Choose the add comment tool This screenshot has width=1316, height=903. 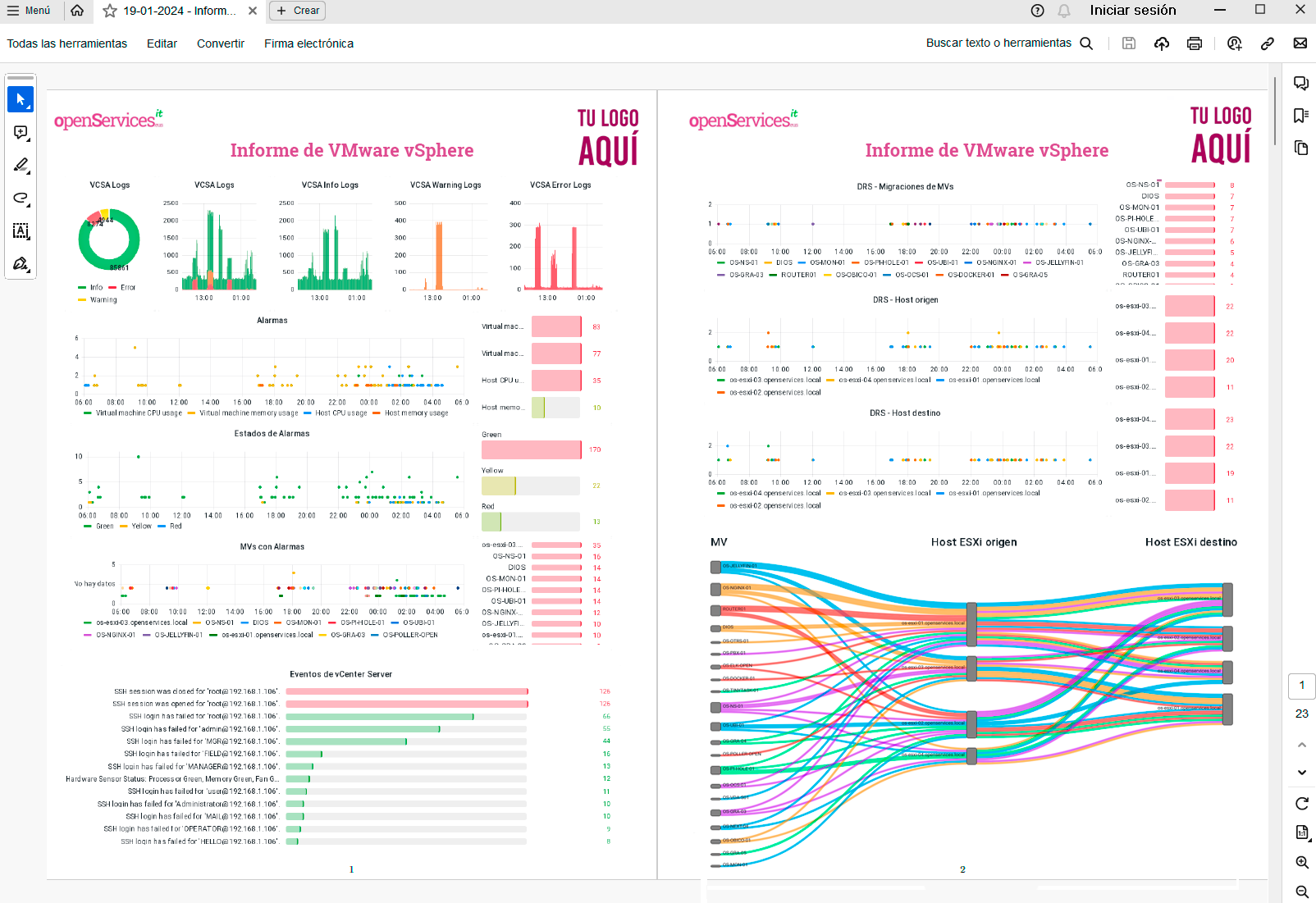(x=21, y=133)
